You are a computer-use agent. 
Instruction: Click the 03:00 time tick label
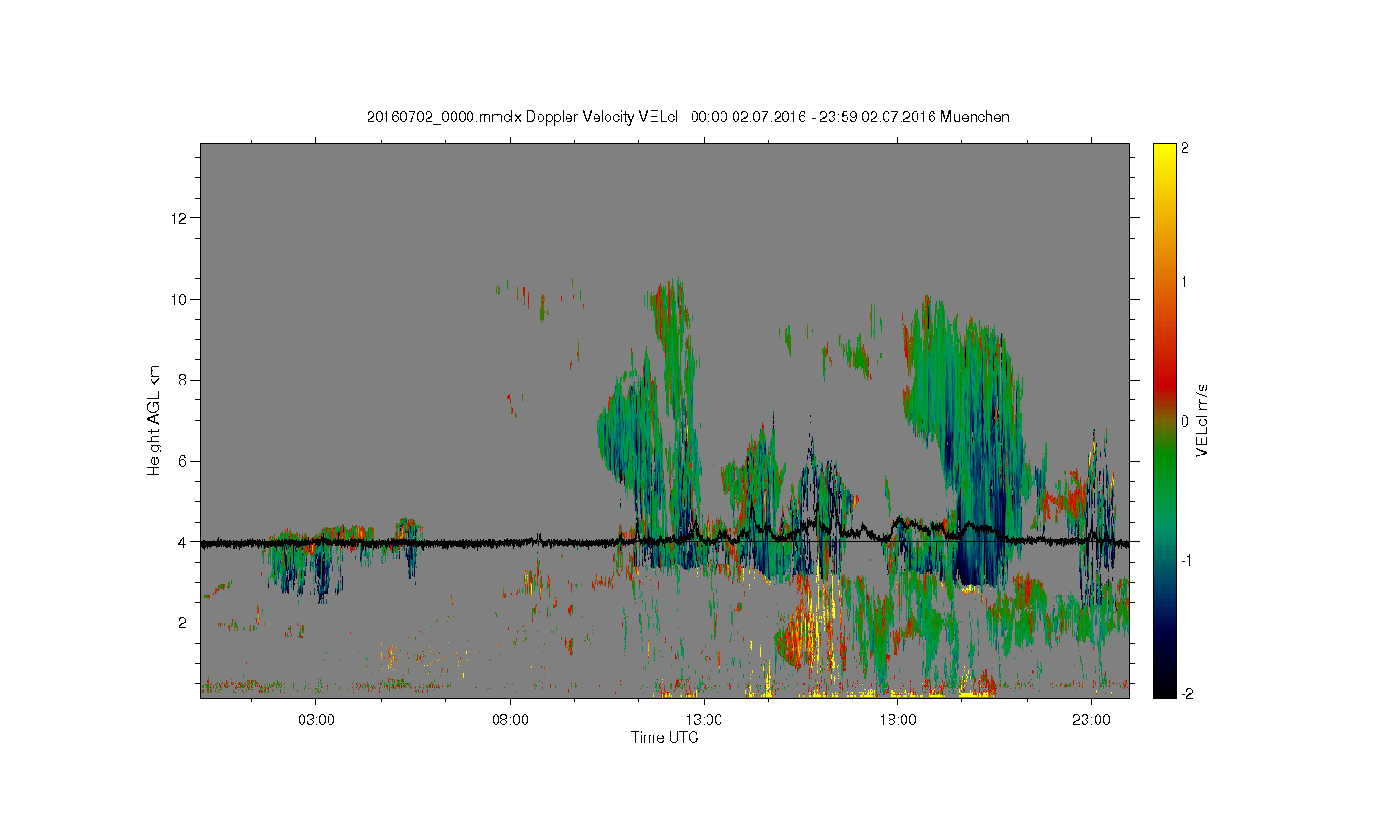(x=315, y=721)
